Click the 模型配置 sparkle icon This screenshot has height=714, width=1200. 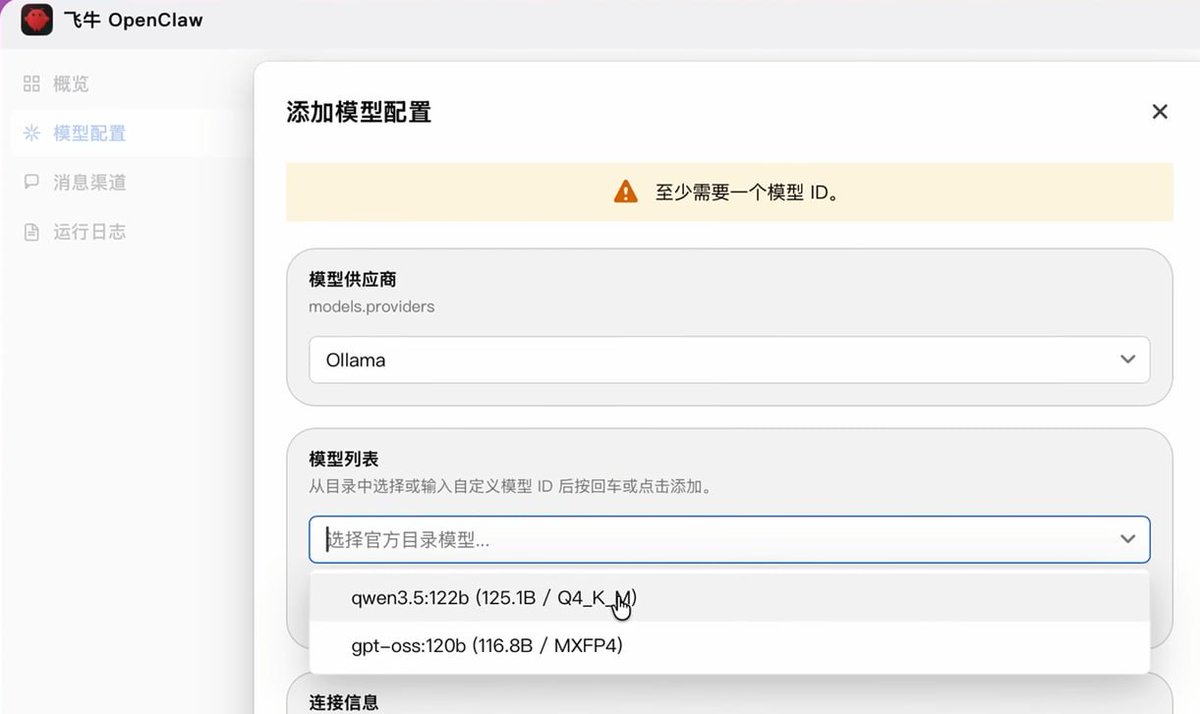(32, 133)
